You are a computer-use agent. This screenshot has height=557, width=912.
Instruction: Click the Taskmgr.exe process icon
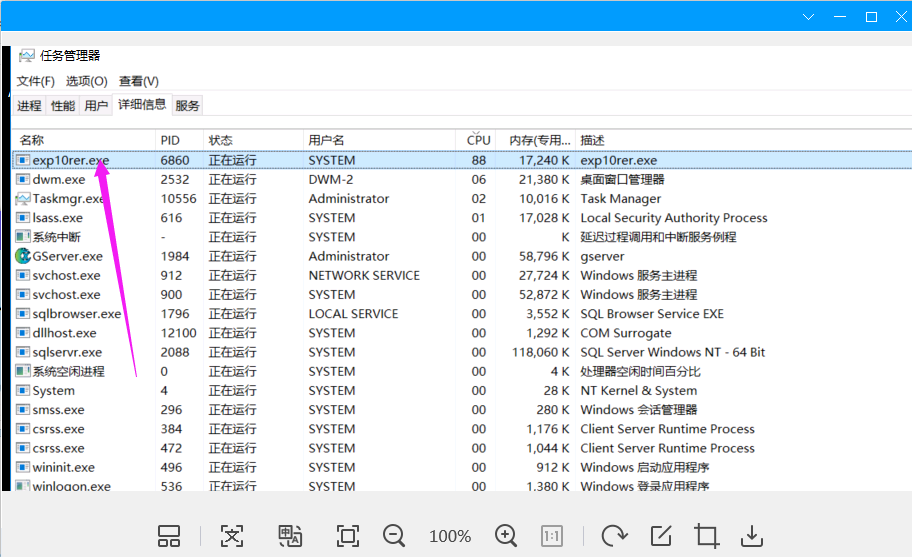point(23,198)
